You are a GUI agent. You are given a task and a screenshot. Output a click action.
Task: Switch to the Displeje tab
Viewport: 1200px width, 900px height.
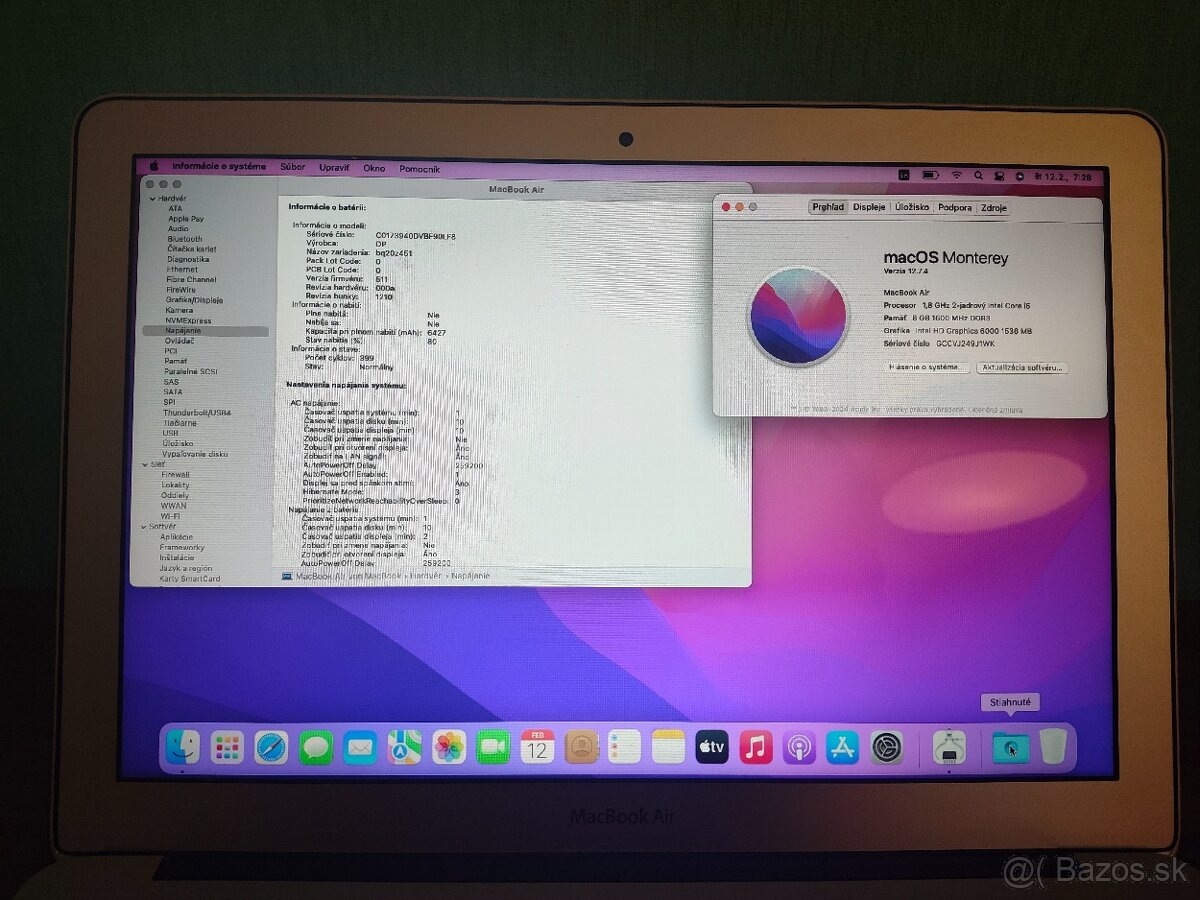tap(868, 208)
